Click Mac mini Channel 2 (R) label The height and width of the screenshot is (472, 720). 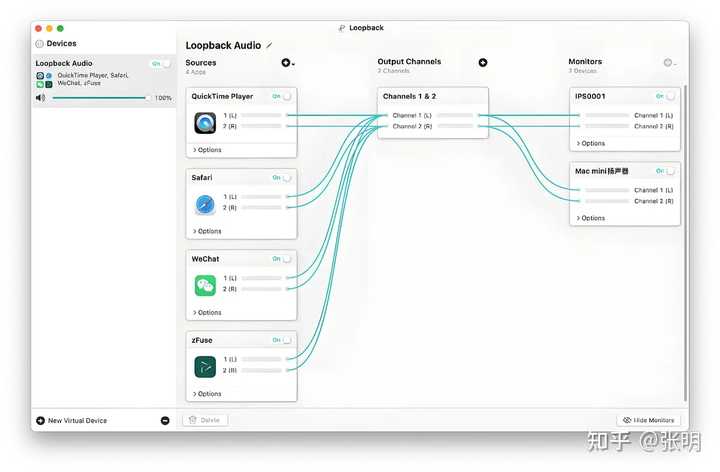(x=653, y=201)
